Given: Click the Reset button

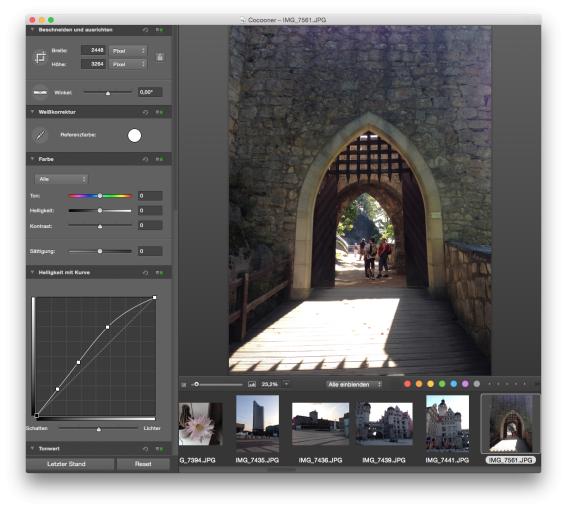Looking at the screenshot, I should 143,464.
